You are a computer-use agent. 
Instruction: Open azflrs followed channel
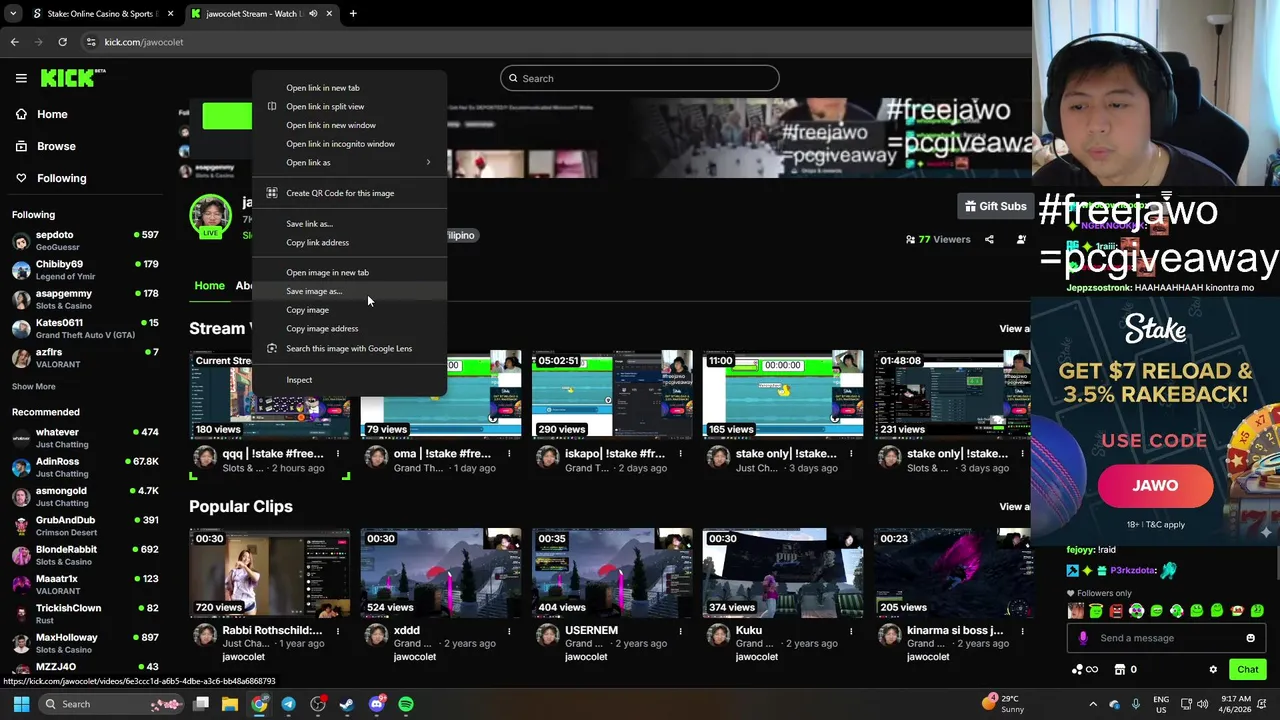click(x=85, y=357)
